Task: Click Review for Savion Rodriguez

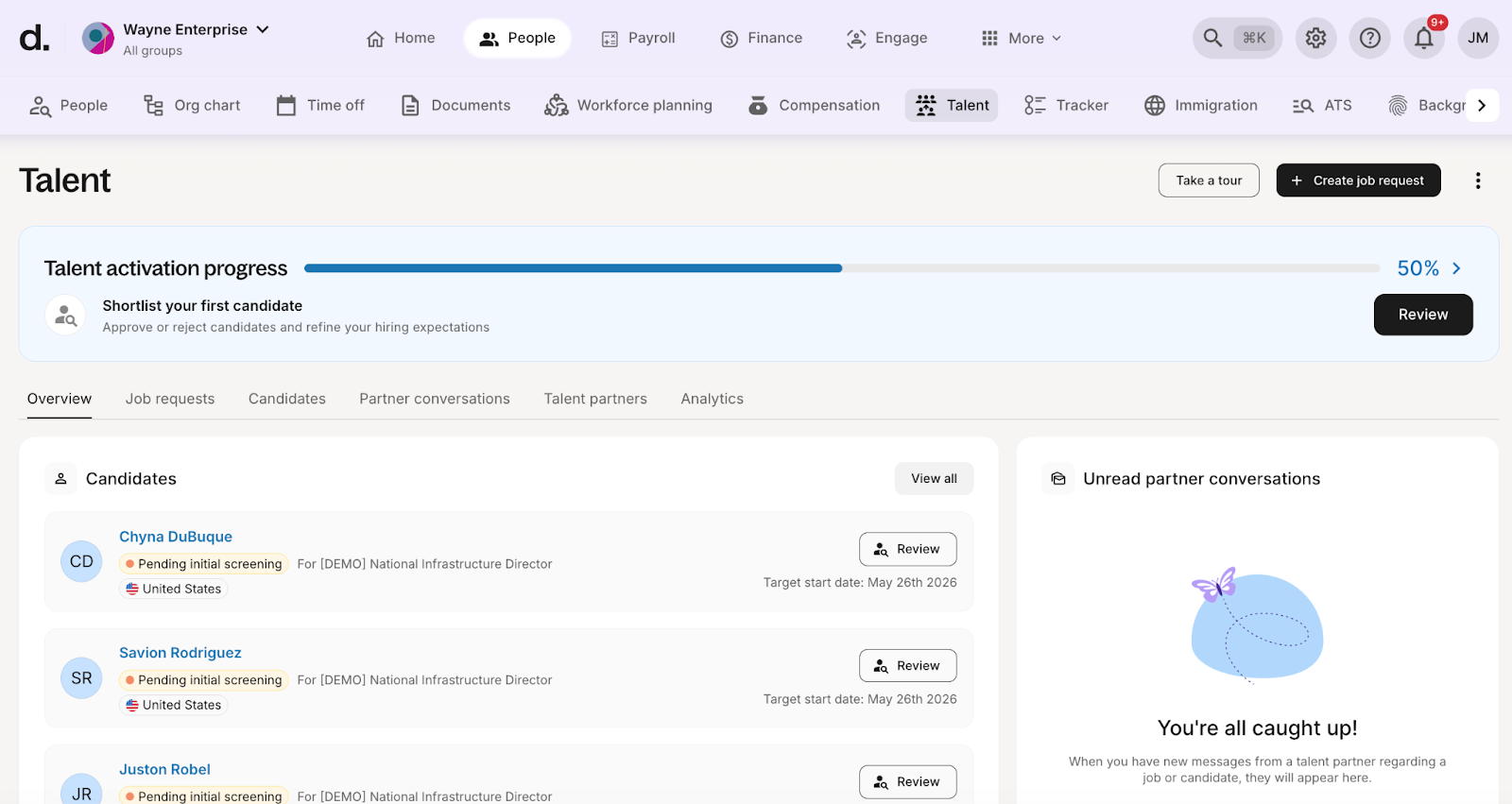Action: pos(907,665)
